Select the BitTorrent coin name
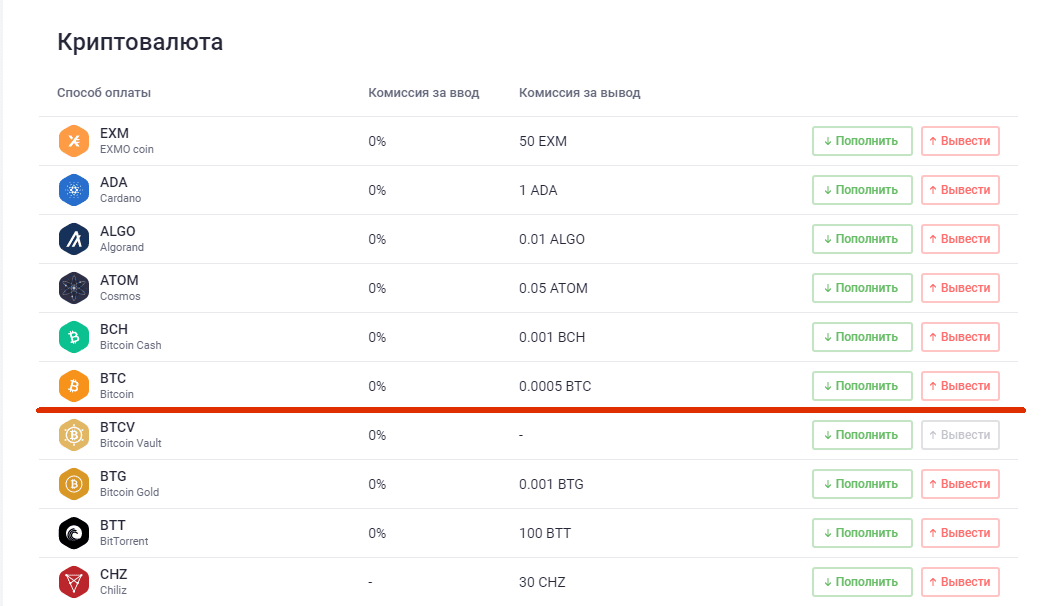 pyautogui.click(x=124, y=541)
